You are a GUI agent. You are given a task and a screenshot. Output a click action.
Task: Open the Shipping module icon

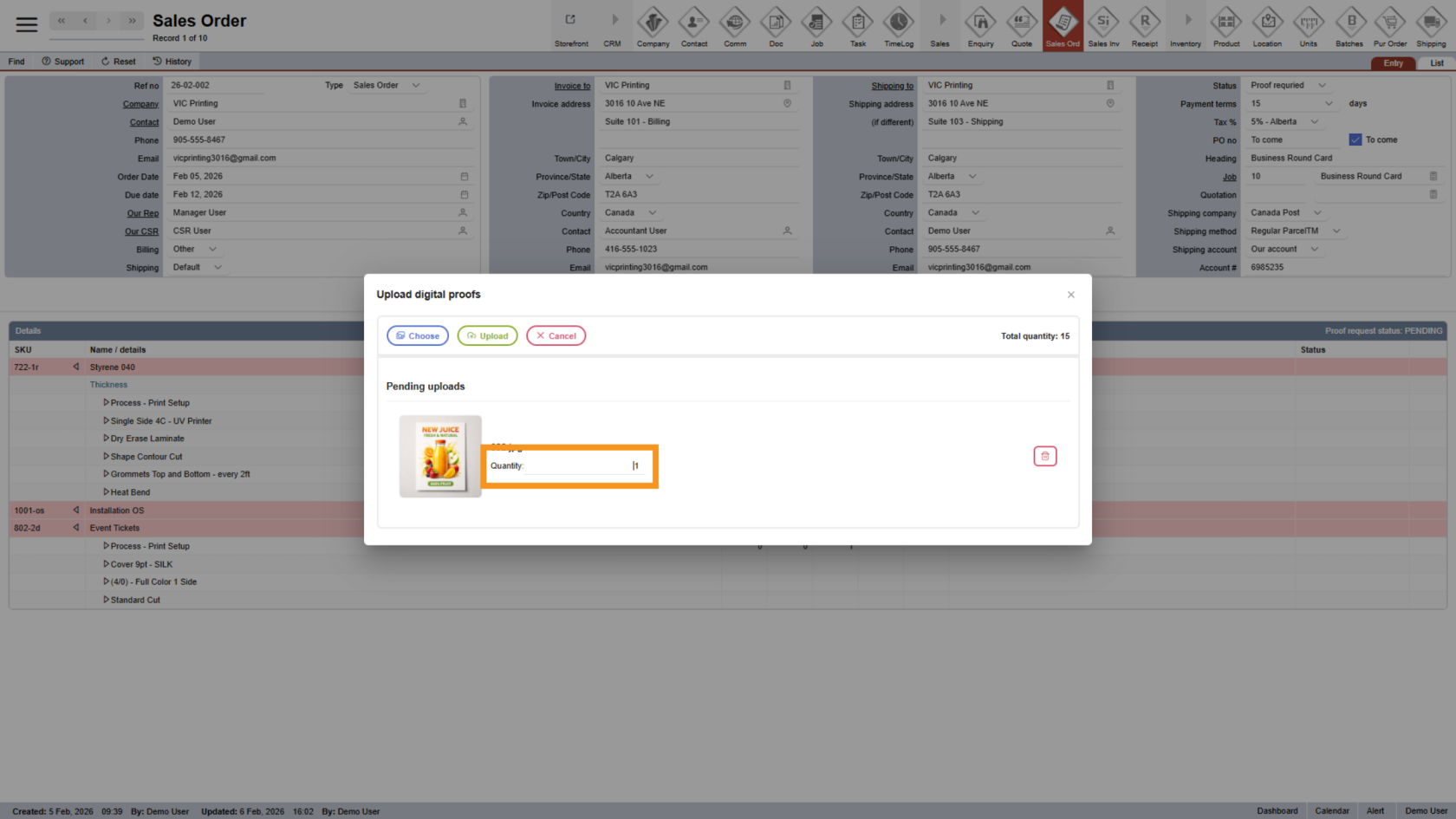1431,26
